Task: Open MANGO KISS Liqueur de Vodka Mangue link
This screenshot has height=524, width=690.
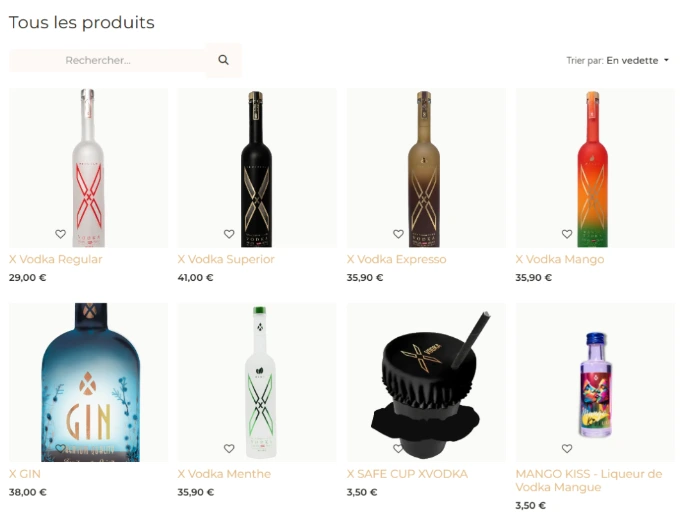Action: point(589,480)
